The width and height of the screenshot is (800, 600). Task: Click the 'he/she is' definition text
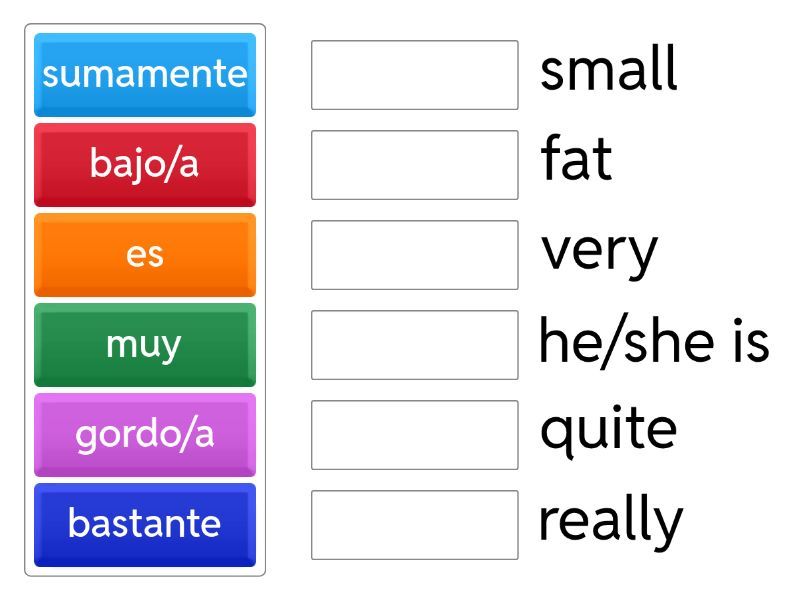coord(654,341)
